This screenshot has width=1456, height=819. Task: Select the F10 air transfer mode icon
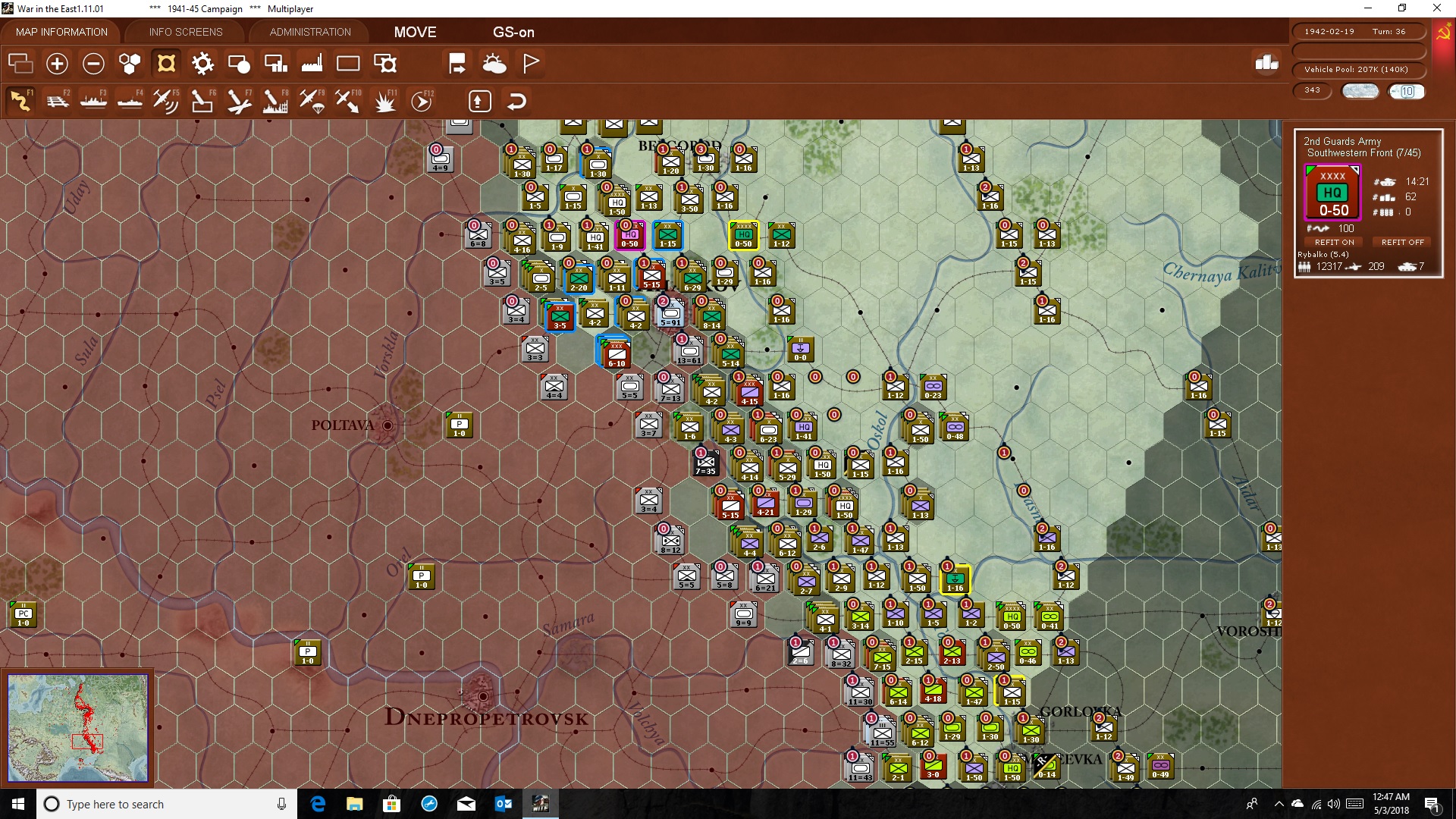[348, 101]
